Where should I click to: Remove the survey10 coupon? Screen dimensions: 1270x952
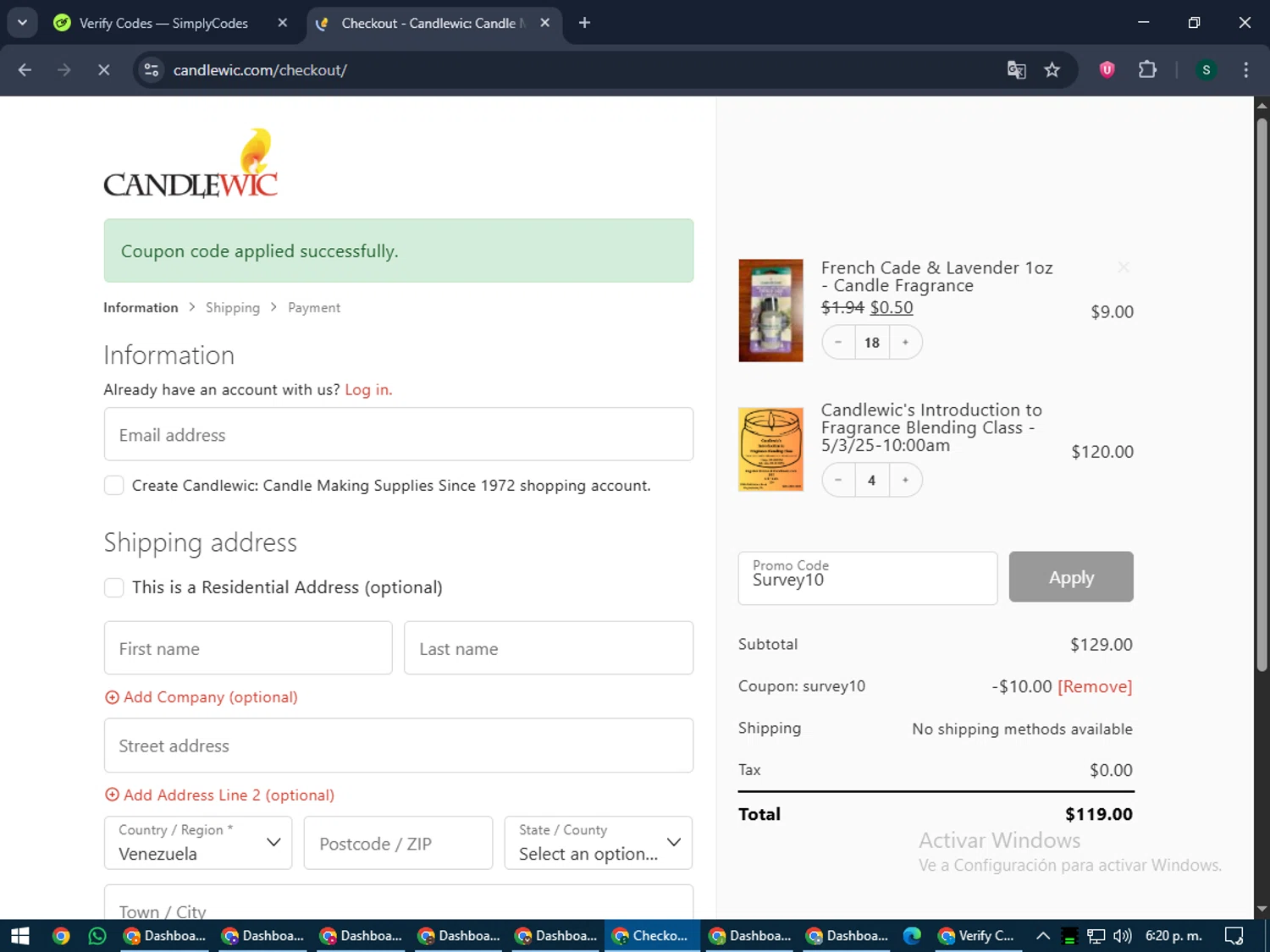point(1095,686)
